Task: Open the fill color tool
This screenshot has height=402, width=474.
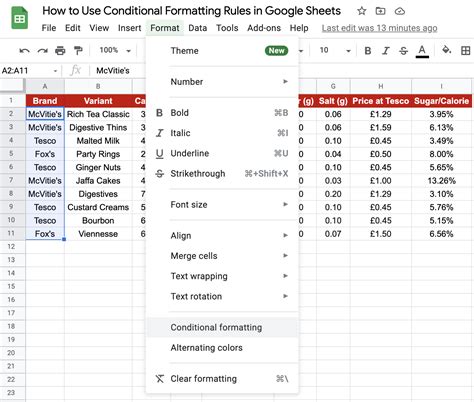Action: click(446, 50)
